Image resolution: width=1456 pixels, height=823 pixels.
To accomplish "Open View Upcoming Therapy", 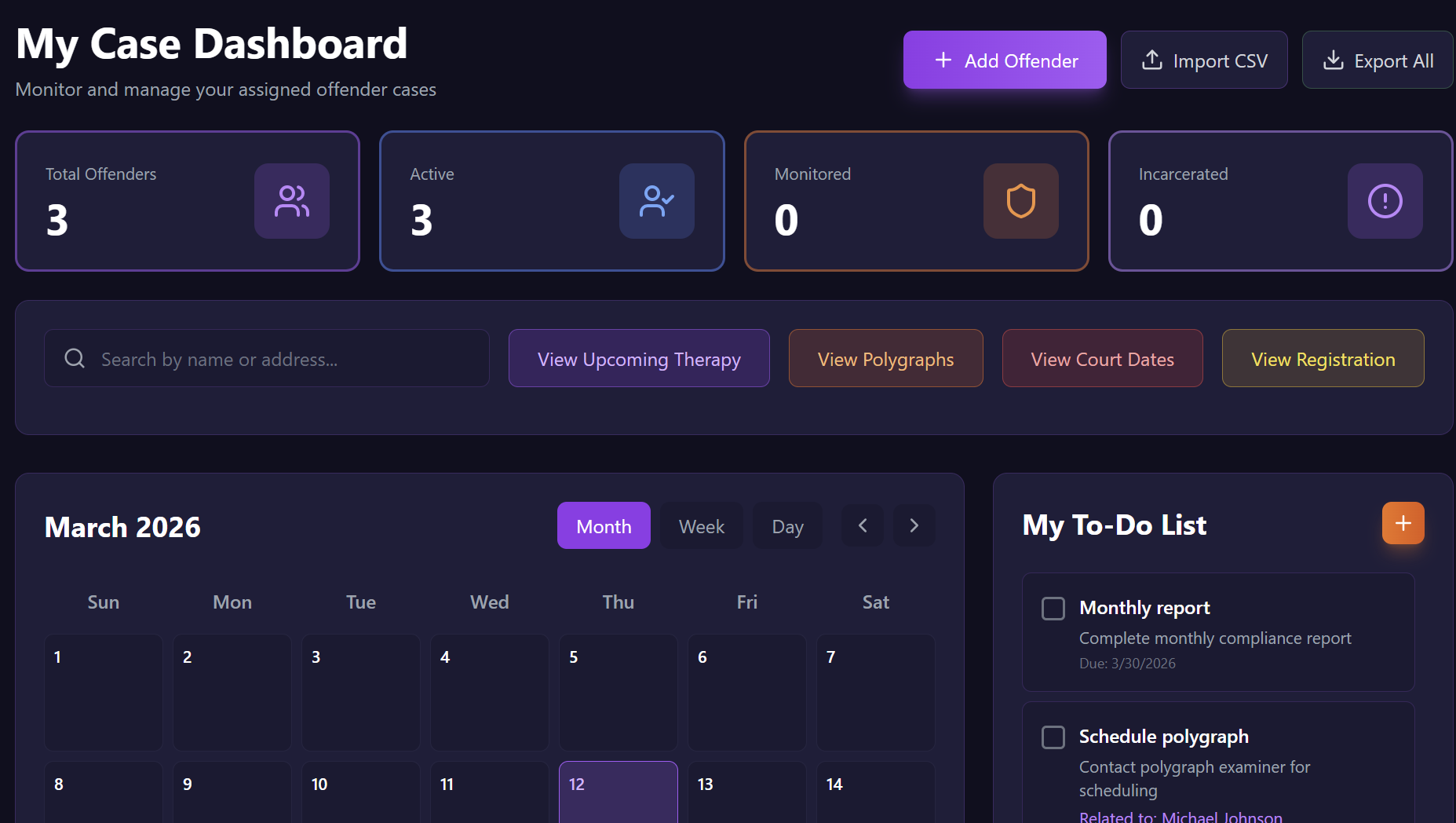I will pos(639,358).
